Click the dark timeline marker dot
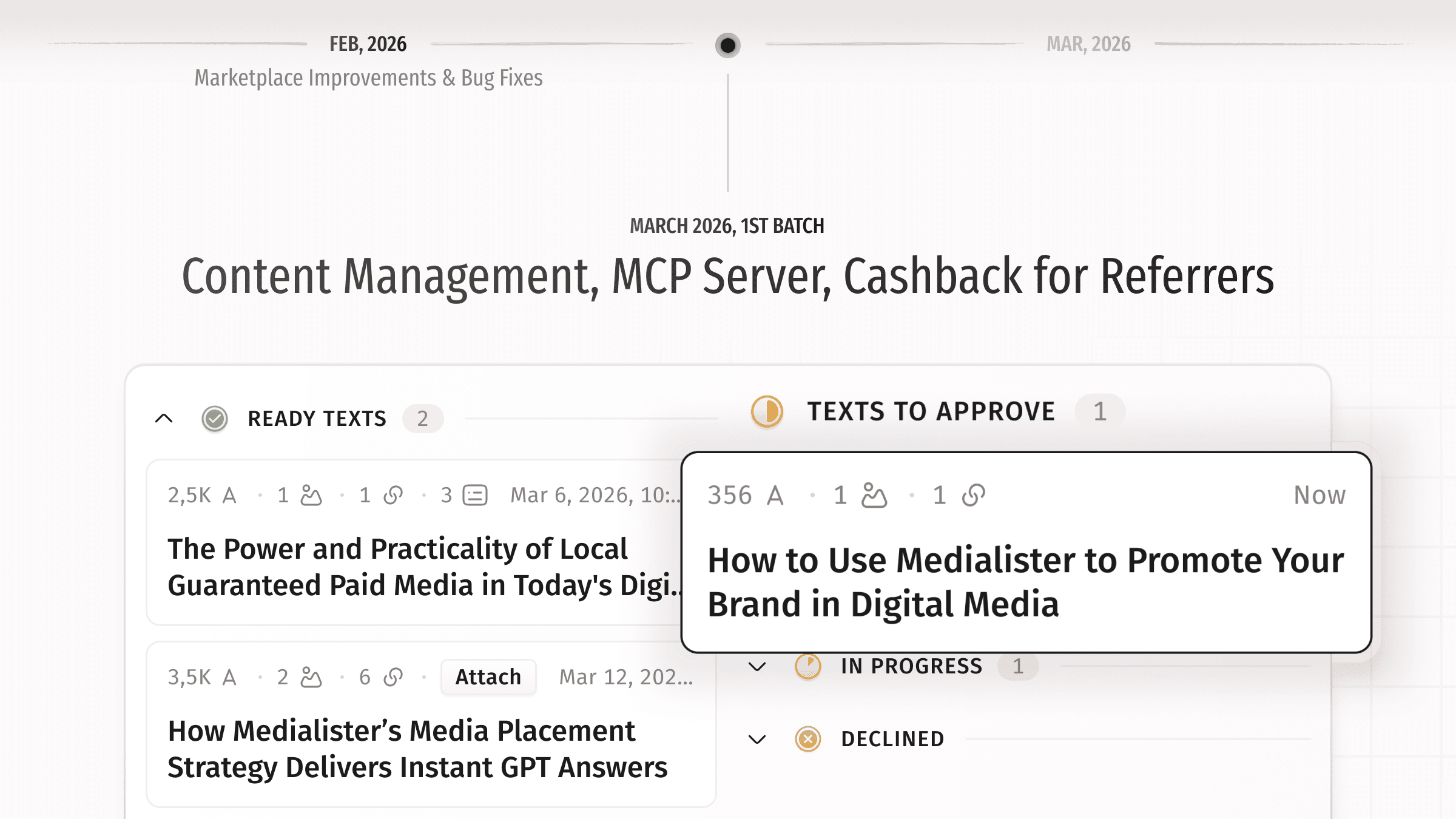1456x819 pixels. tap(727, 45)
